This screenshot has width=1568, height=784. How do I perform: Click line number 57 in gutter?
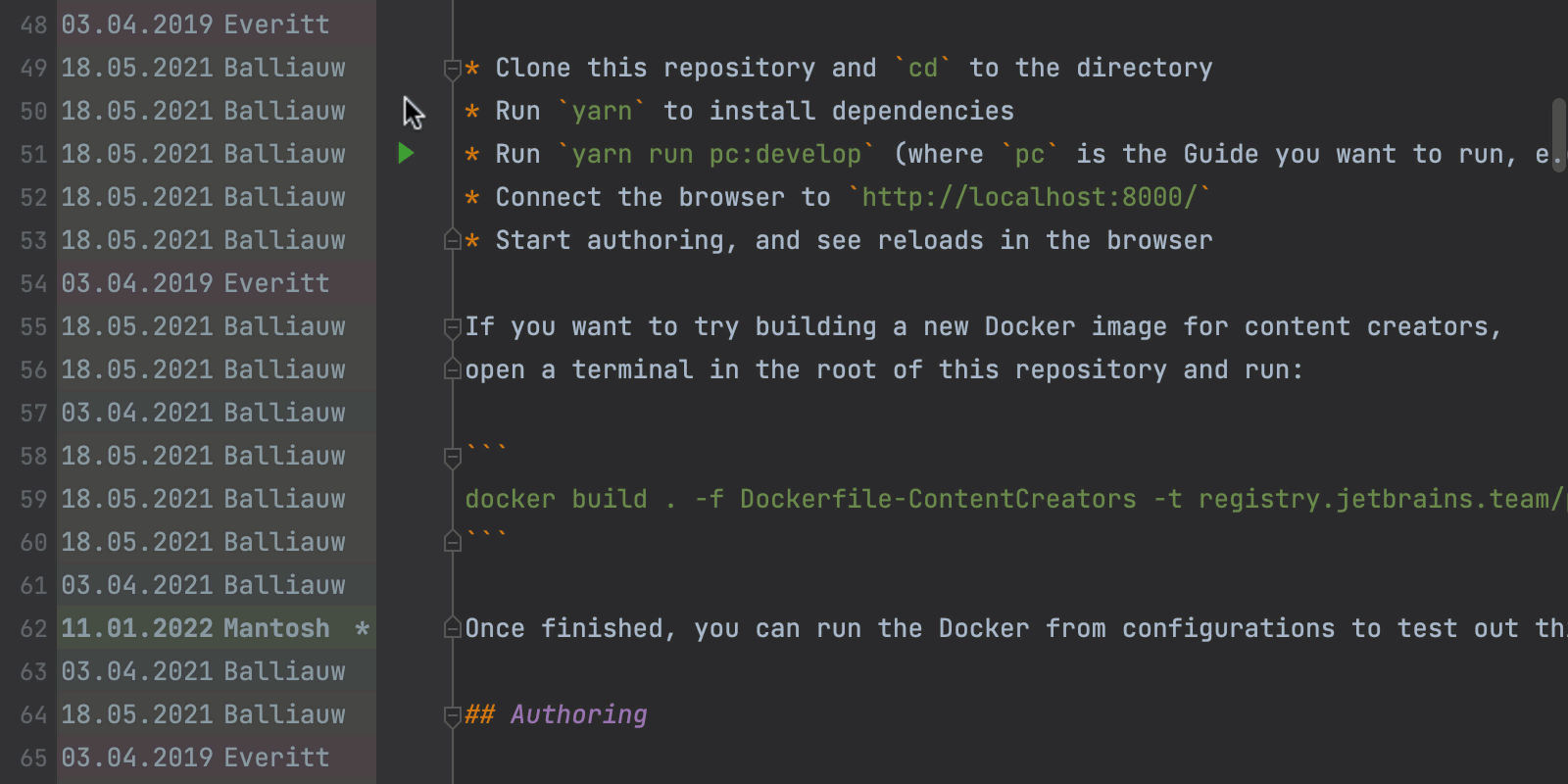click(33, 413)
